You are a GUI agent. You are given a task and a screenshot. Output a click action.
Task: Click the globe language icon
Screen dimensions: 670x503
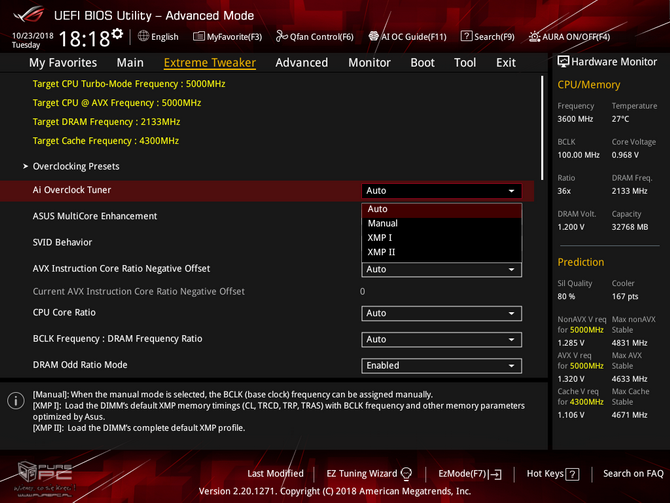click(143, 36)
